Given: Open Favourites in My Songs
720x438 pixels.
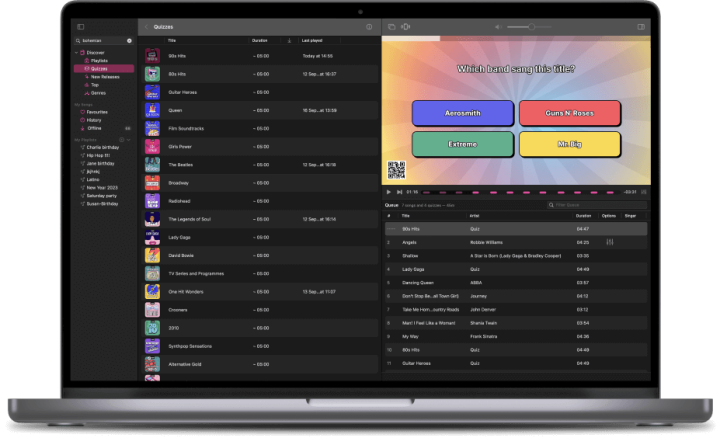Looking at the screenshot, I should click(97, 112).
